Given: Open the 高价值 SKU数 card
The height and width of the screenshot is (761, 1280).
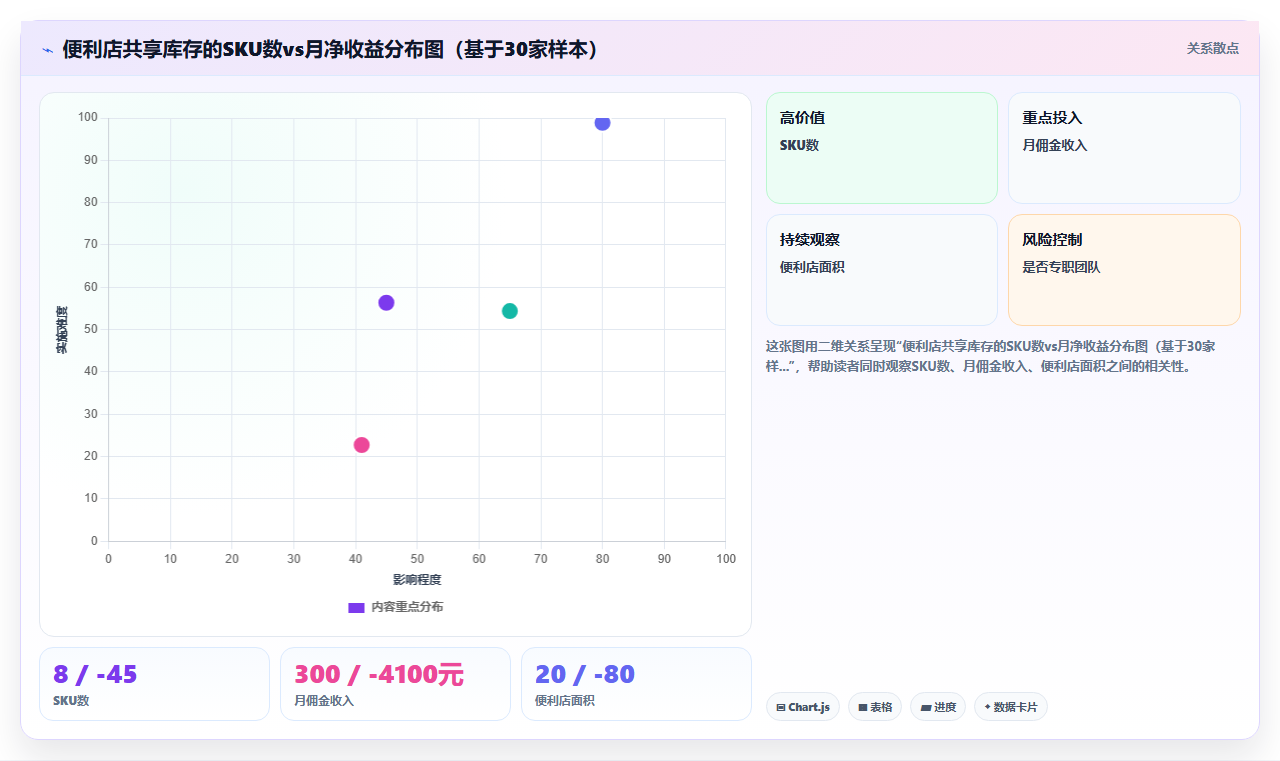Looking at the screenshot, I should coord(882,148).
